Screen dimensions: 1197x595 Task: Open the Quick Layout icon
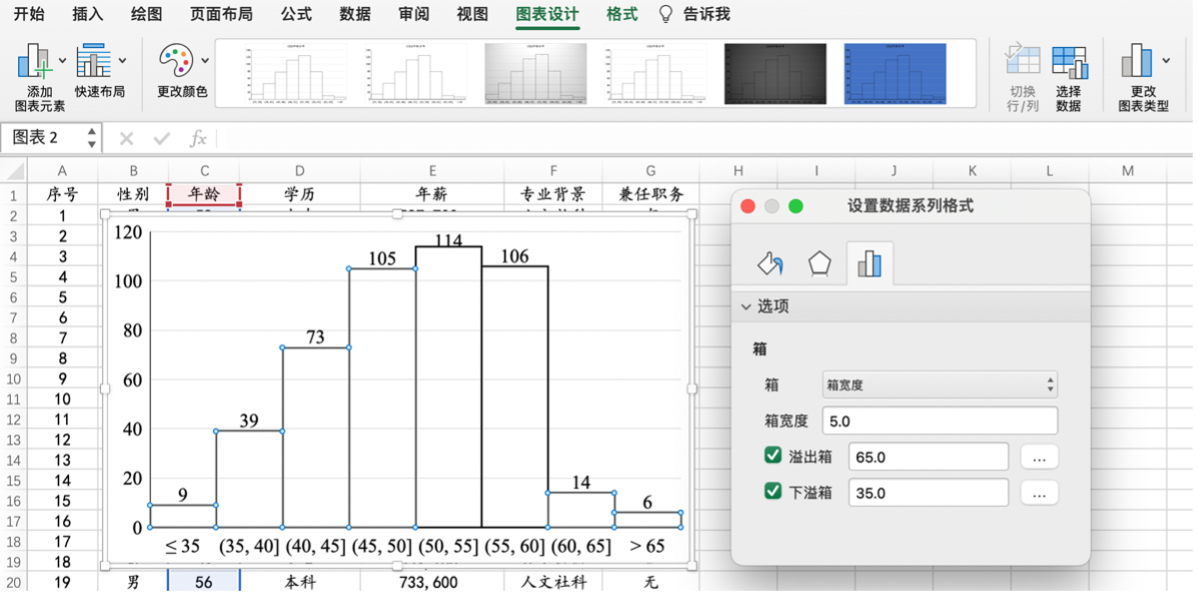(96, 62)
